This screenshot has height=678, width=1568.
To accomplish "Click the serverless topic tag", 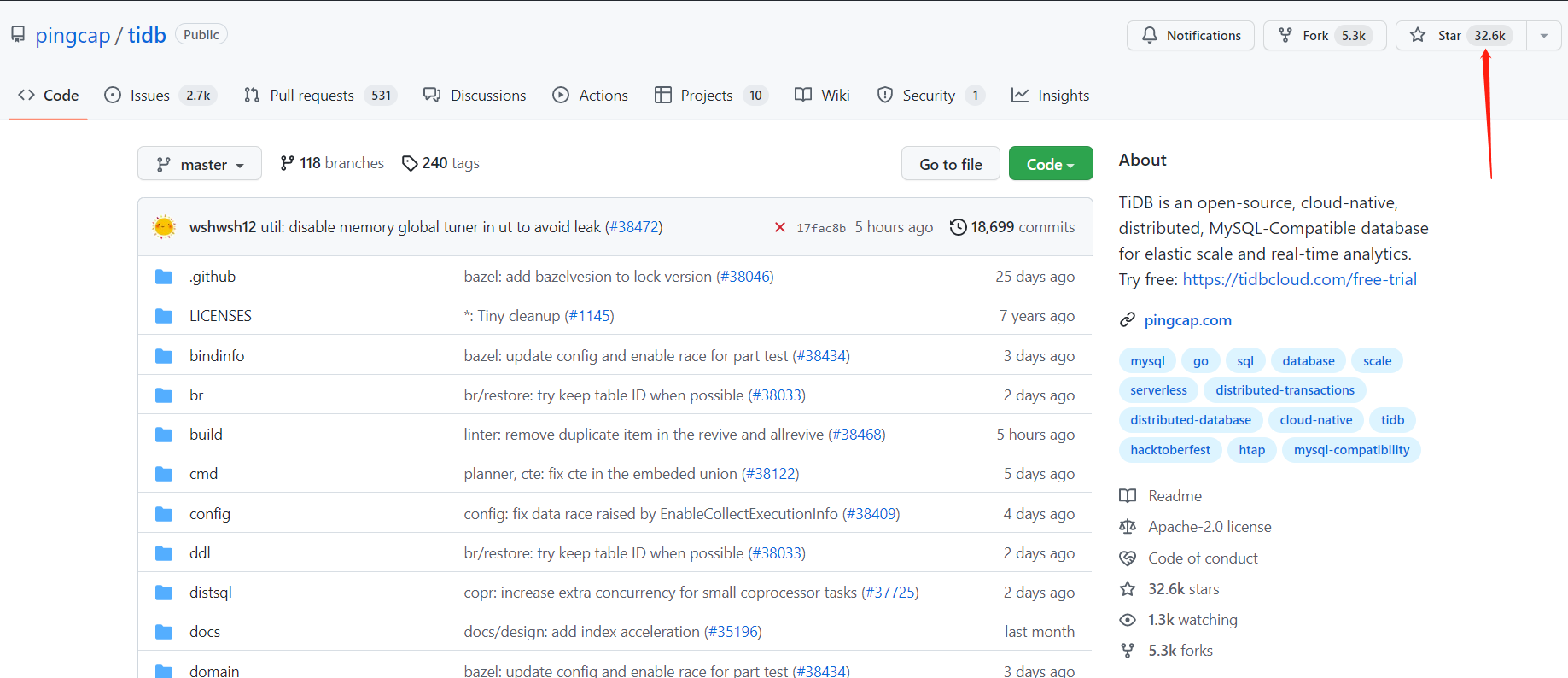I will (x=1158, y=390).
